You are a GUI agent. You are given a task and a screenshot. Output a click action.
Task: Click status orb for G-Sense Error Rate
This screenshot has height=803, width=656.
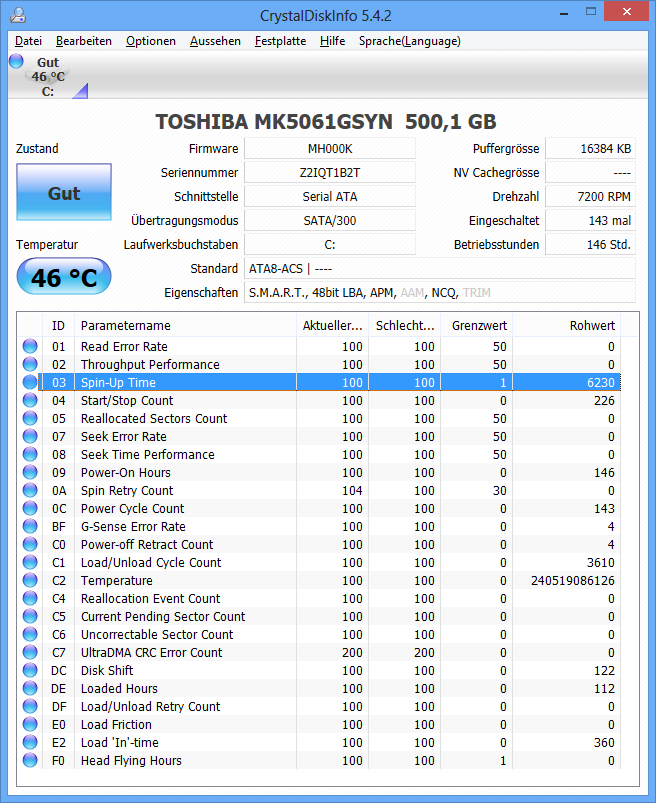coord(30,526)
